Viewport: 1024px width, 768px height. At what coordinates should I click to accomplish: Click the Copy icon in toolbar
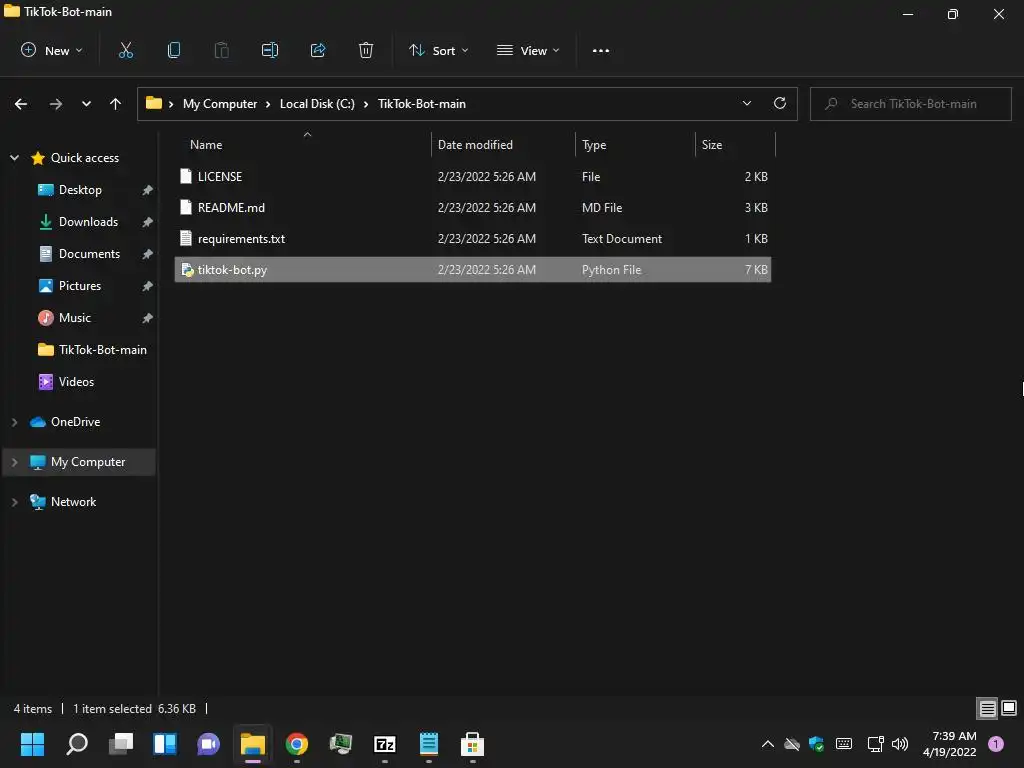click(174, 50)
